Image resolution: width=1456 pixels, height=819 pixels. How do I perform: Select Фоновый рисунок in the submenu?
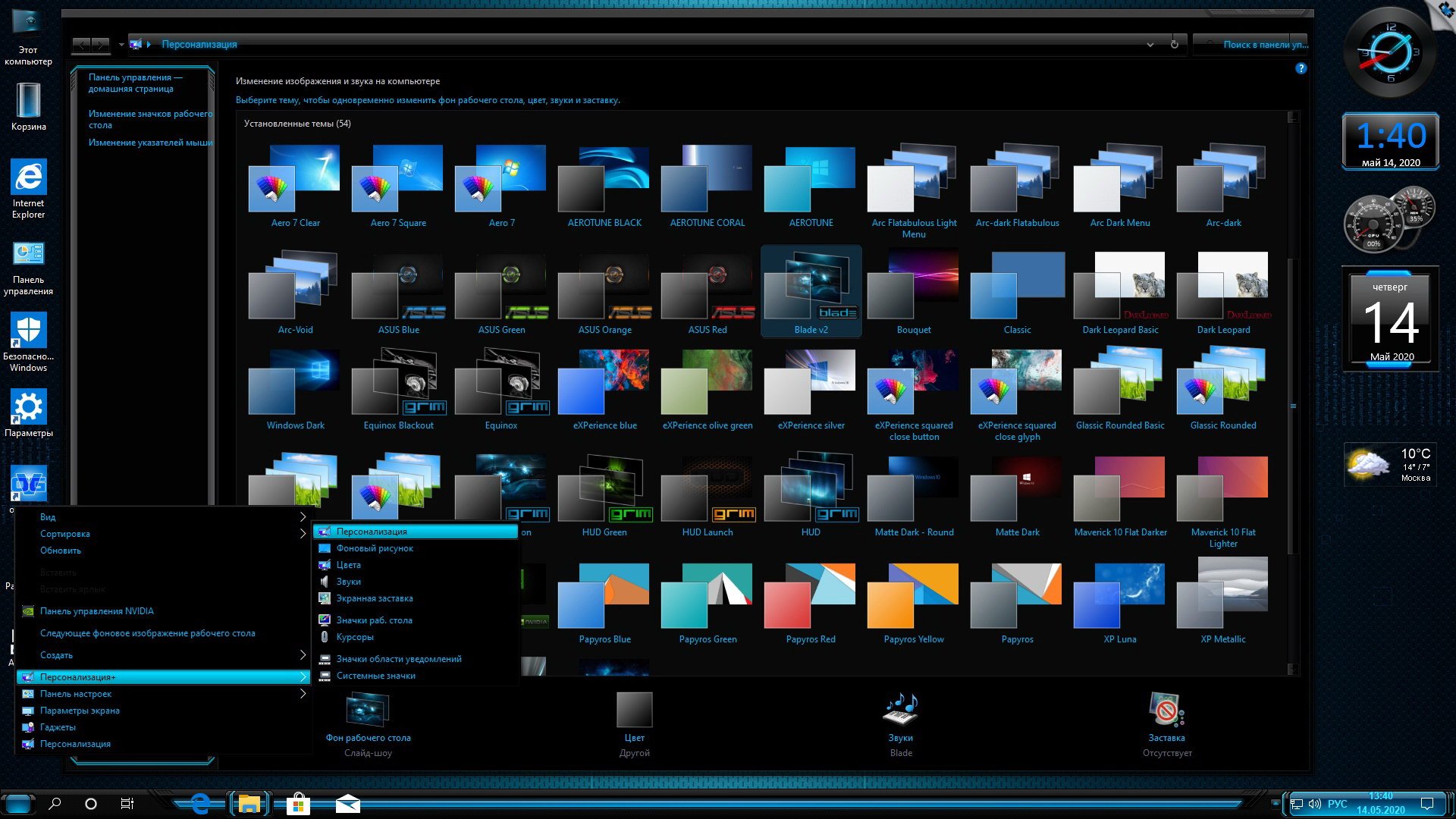pyautogui.click(x=416, y=548)
